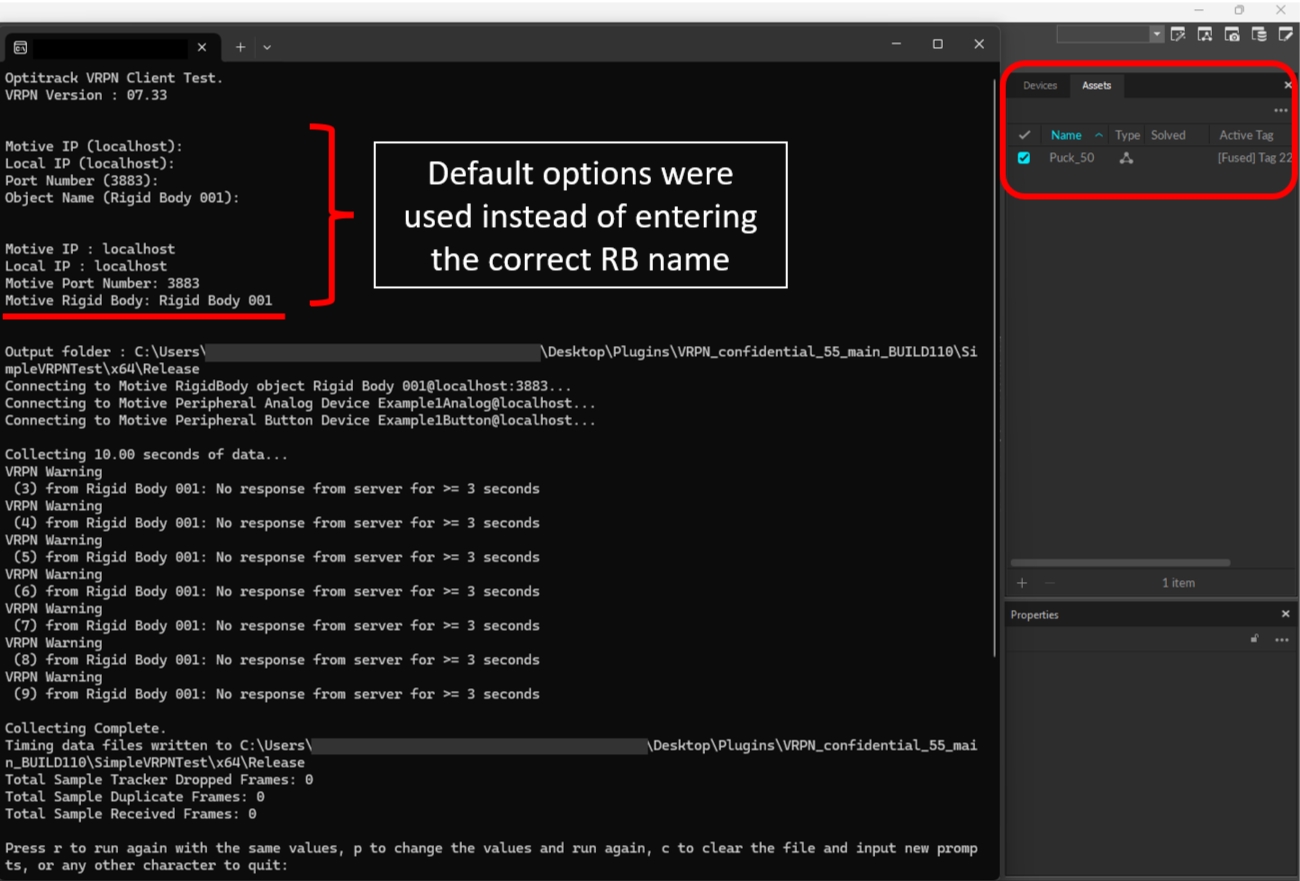Viewport: 1300px width, 881px height.
Task: Add a new terminal tab with plus button
Action: click(x=240, y=47)
